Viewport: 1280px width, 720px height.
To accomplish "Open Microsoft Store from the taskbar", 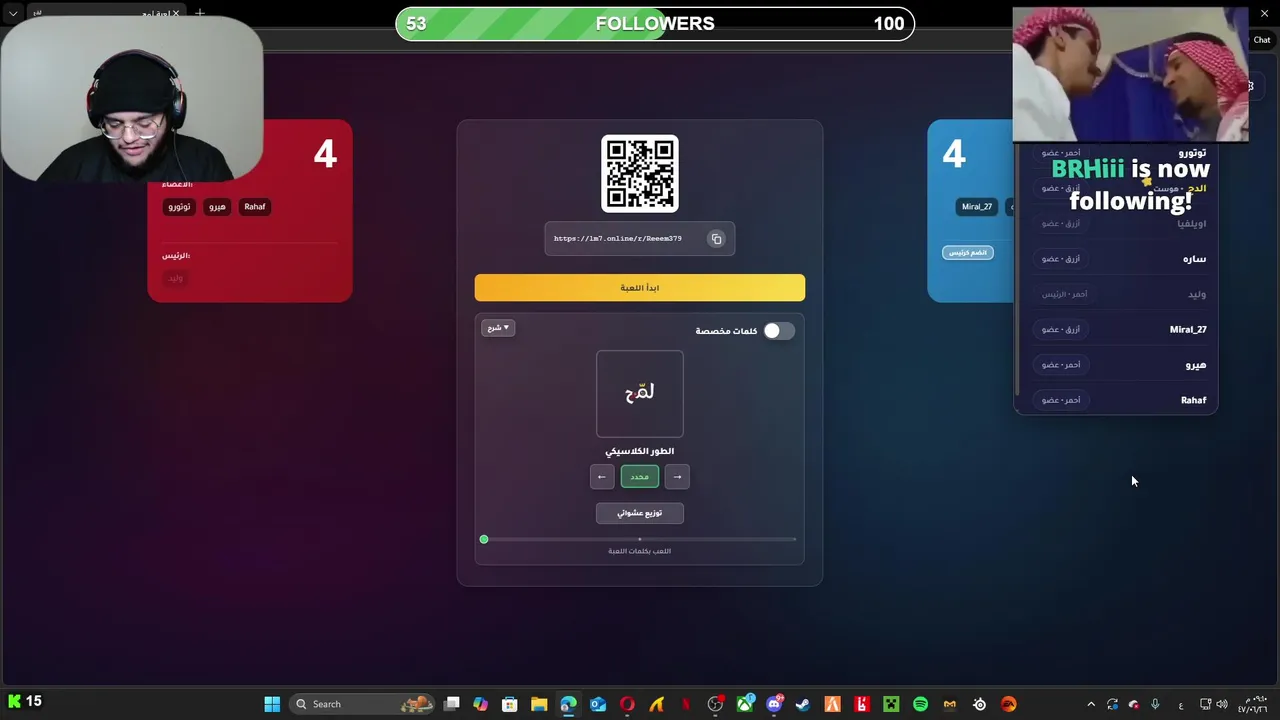I will pyautogui.click(x=510, y=704).
